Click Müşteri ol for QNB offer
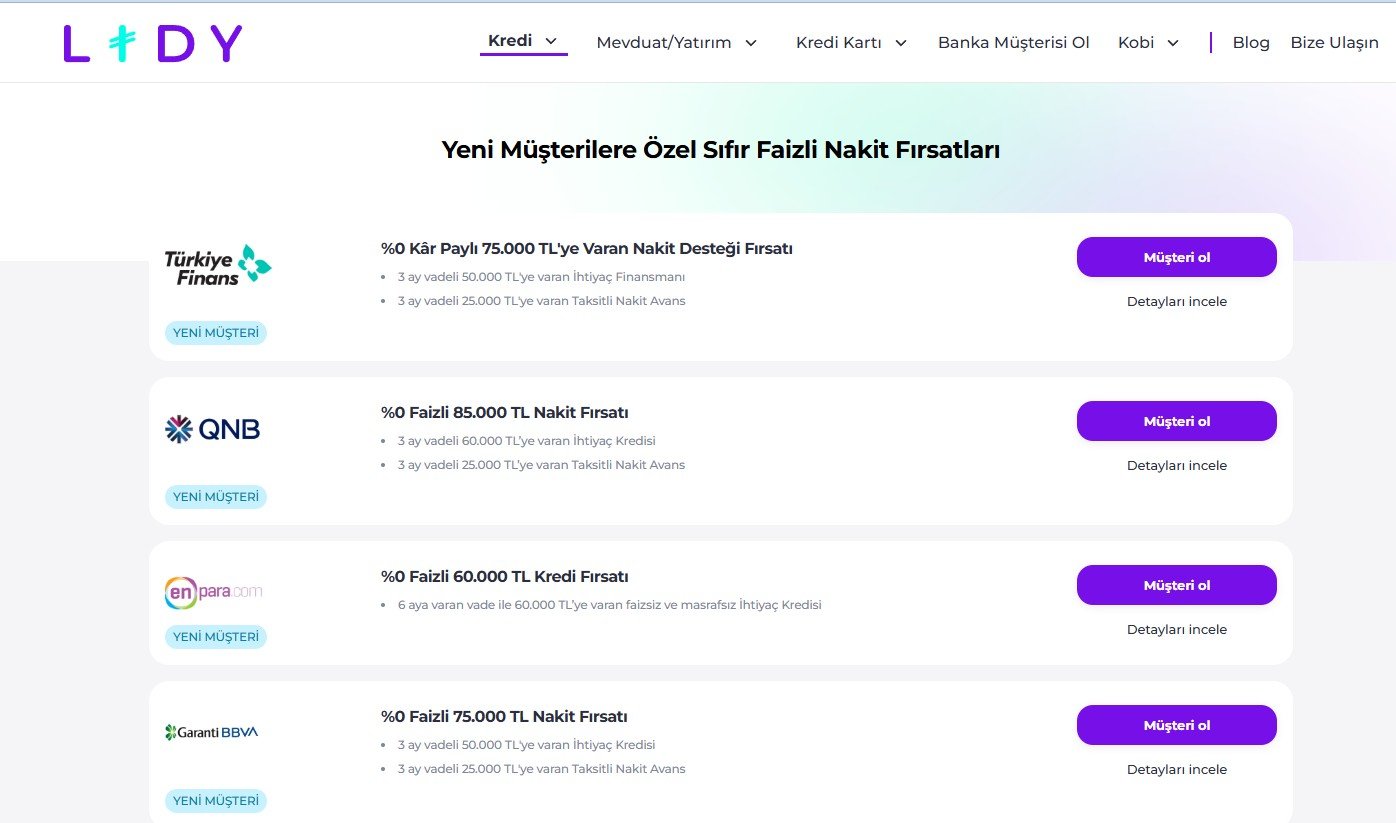 coord(1176,421)
